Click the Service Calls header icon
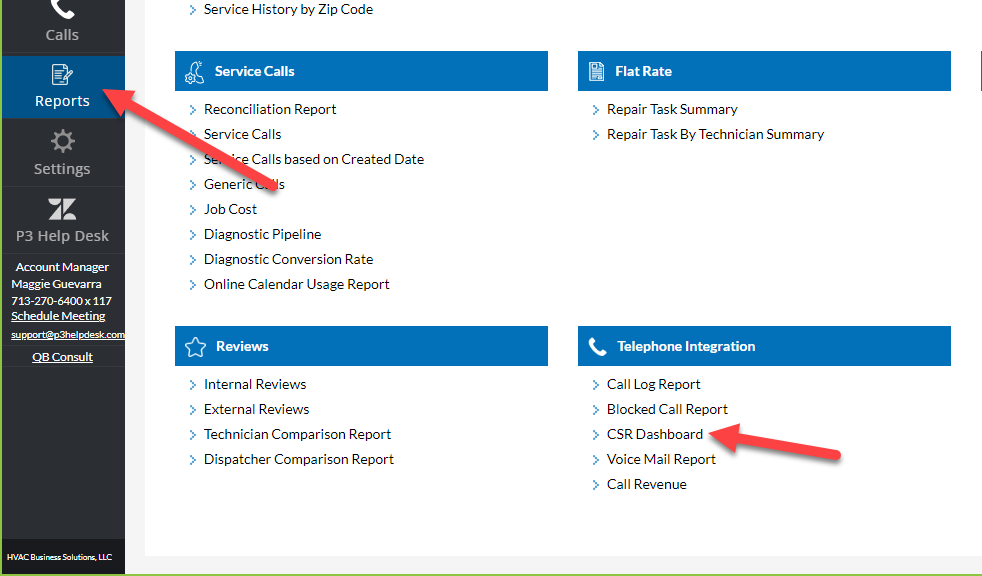This screenshot has width=982, height=576. pos(195,72)
